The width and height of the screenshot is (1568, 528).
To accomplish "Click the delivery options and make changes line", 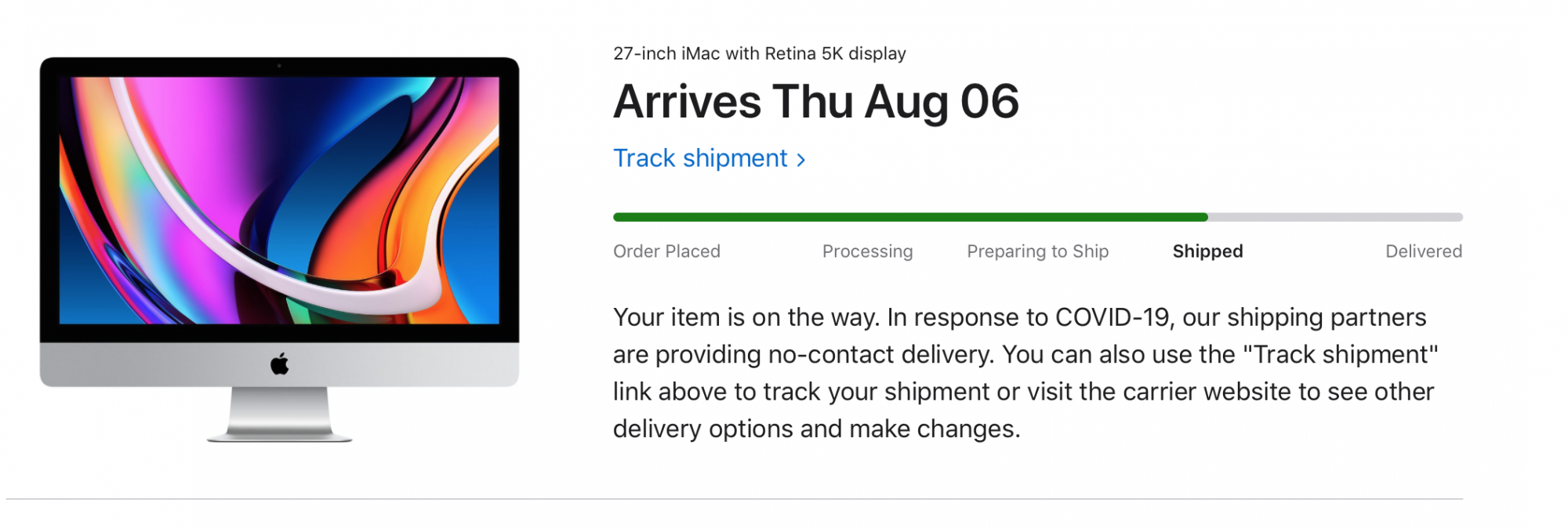I will click(x=815, y=429).
